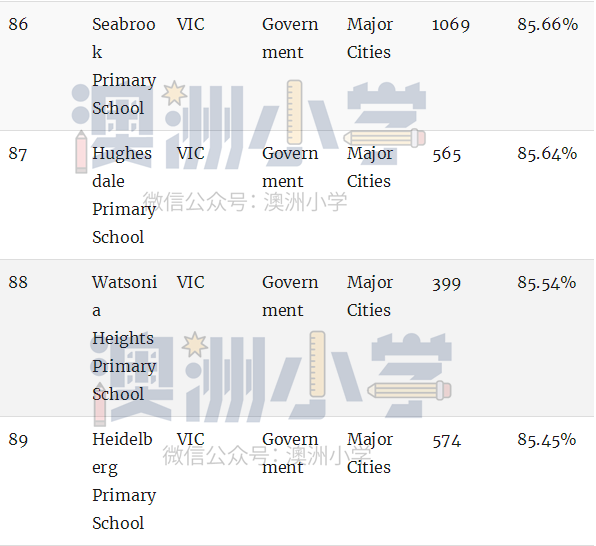Click the 399 enrolment value

click(447, 283)
